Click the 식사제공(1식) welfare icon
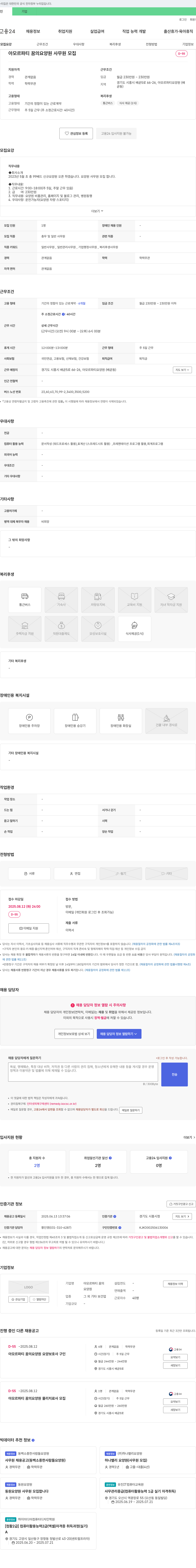The image size is (196, 1568). (134, 629)
